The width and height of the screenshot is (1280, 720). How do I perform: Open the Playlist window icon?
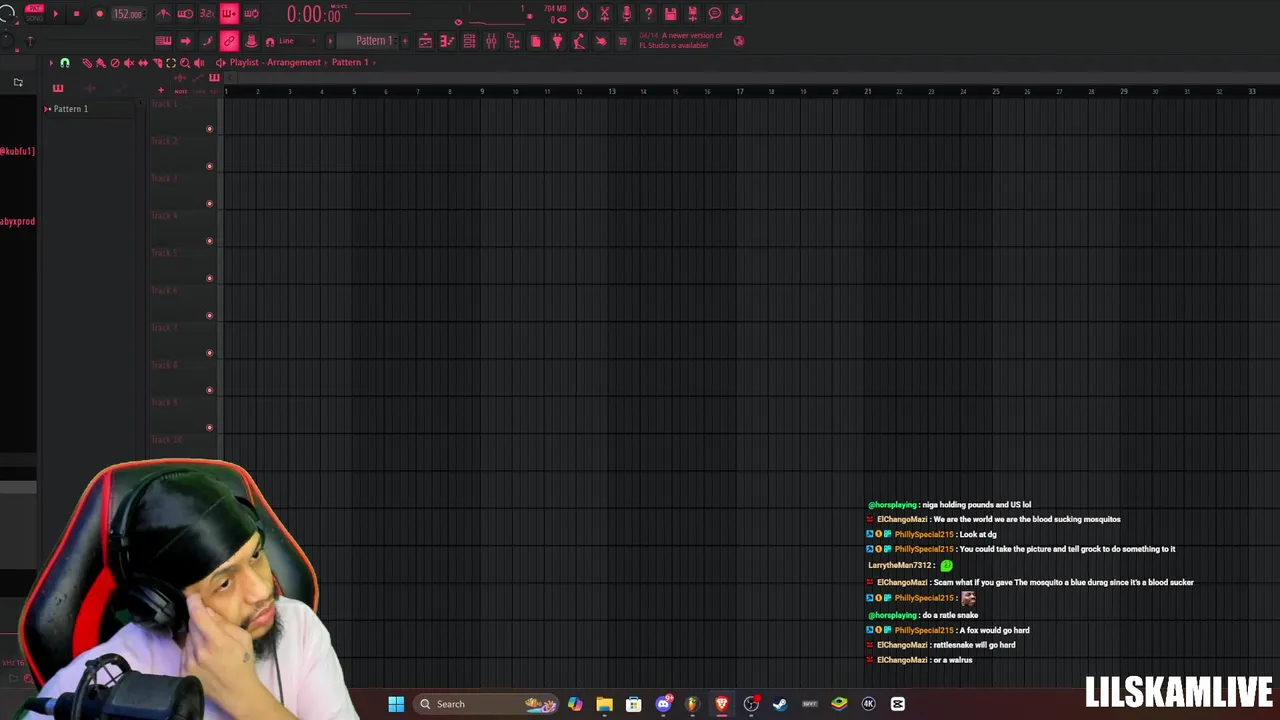coord(425,41)
